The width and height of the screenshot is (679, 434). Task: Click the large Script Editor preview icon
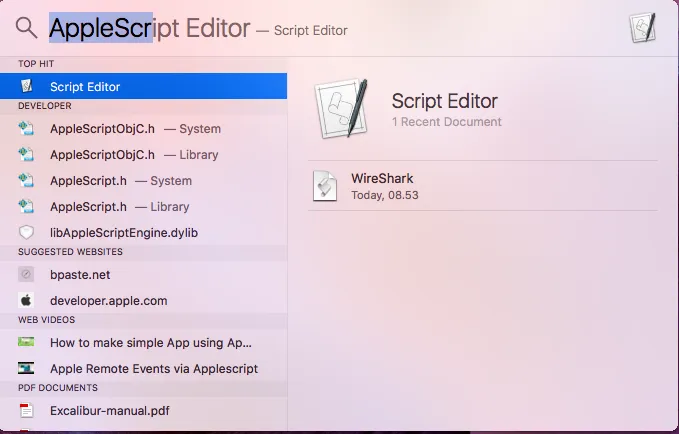[342, 108]
